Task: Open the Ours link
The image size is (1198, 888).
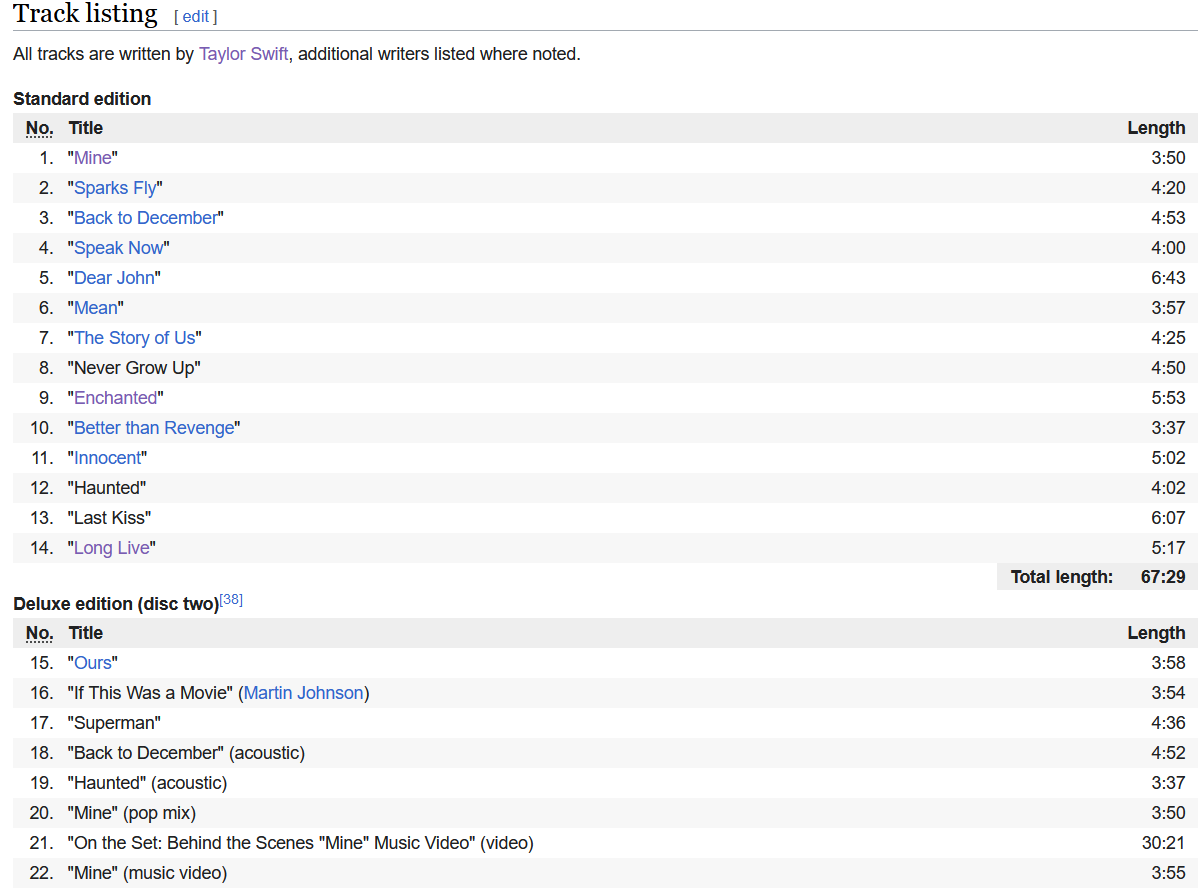Action: tap(92, 663)
